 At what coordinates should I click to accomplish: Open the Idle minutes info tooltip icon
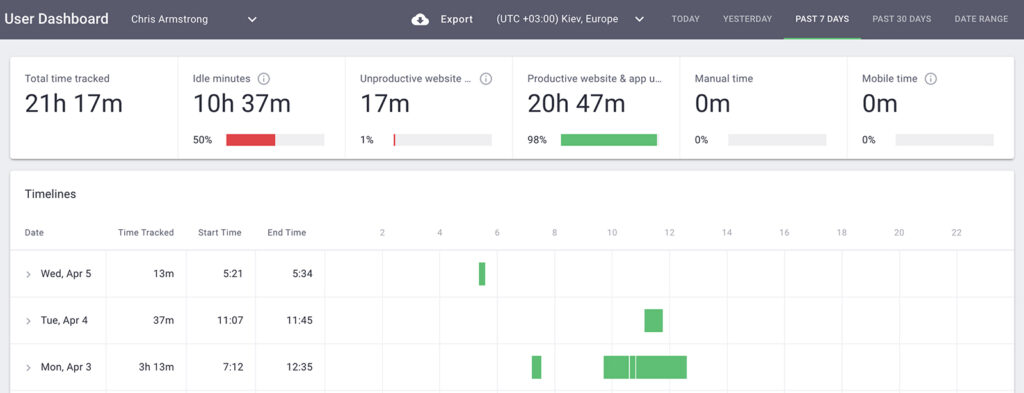point(264,78)
